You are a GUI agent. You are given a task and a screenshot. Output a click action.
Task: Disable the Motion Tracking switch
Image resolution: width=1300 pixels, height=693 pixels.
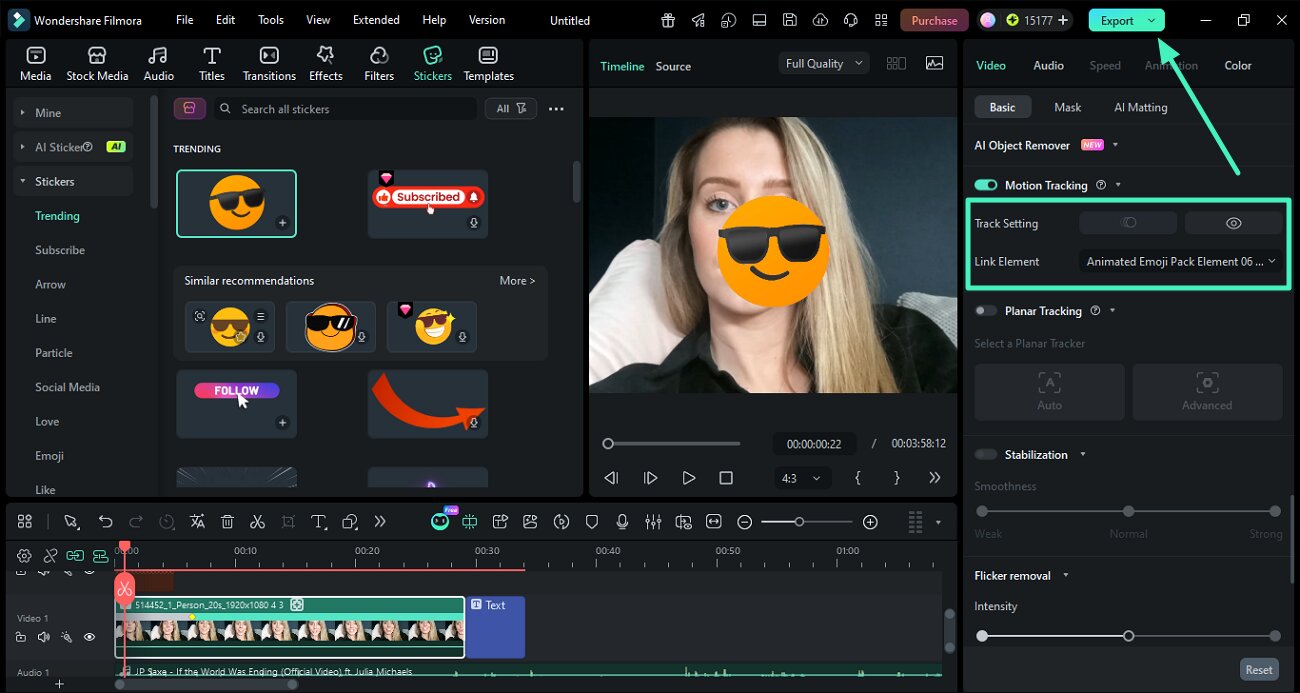[986, 185]
